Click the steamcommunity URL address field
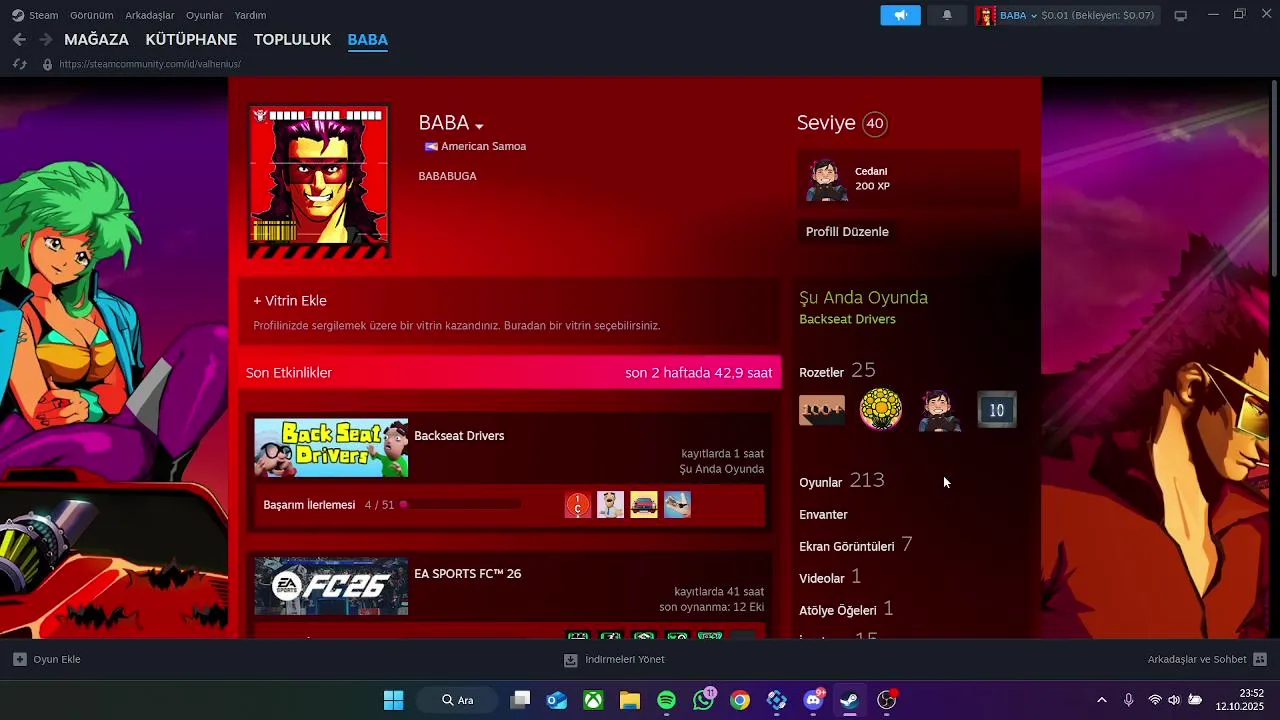Image resolution: width=1280 pixels, height=720 pixels. (150, 64)
